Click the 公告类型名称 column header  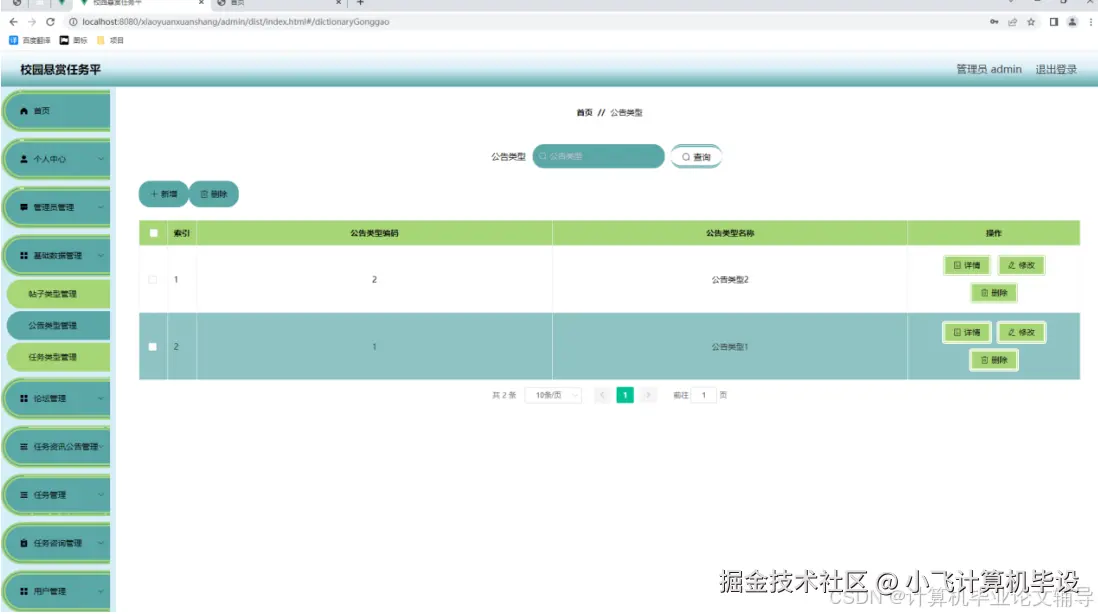(x=730, y=233)
